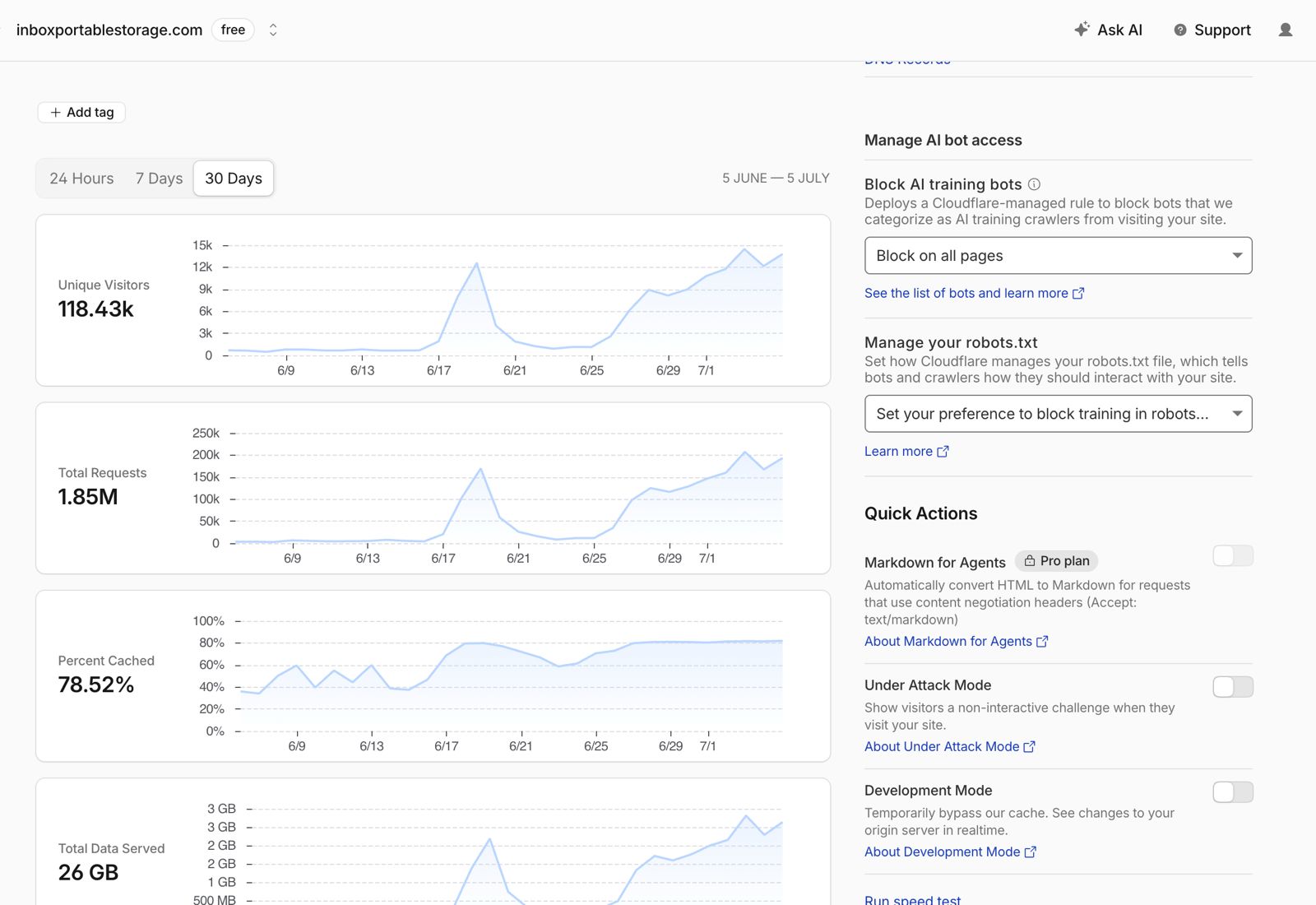1316x905 pixels.
Task: Select the 30 Days tab
Action: [234, 179]
